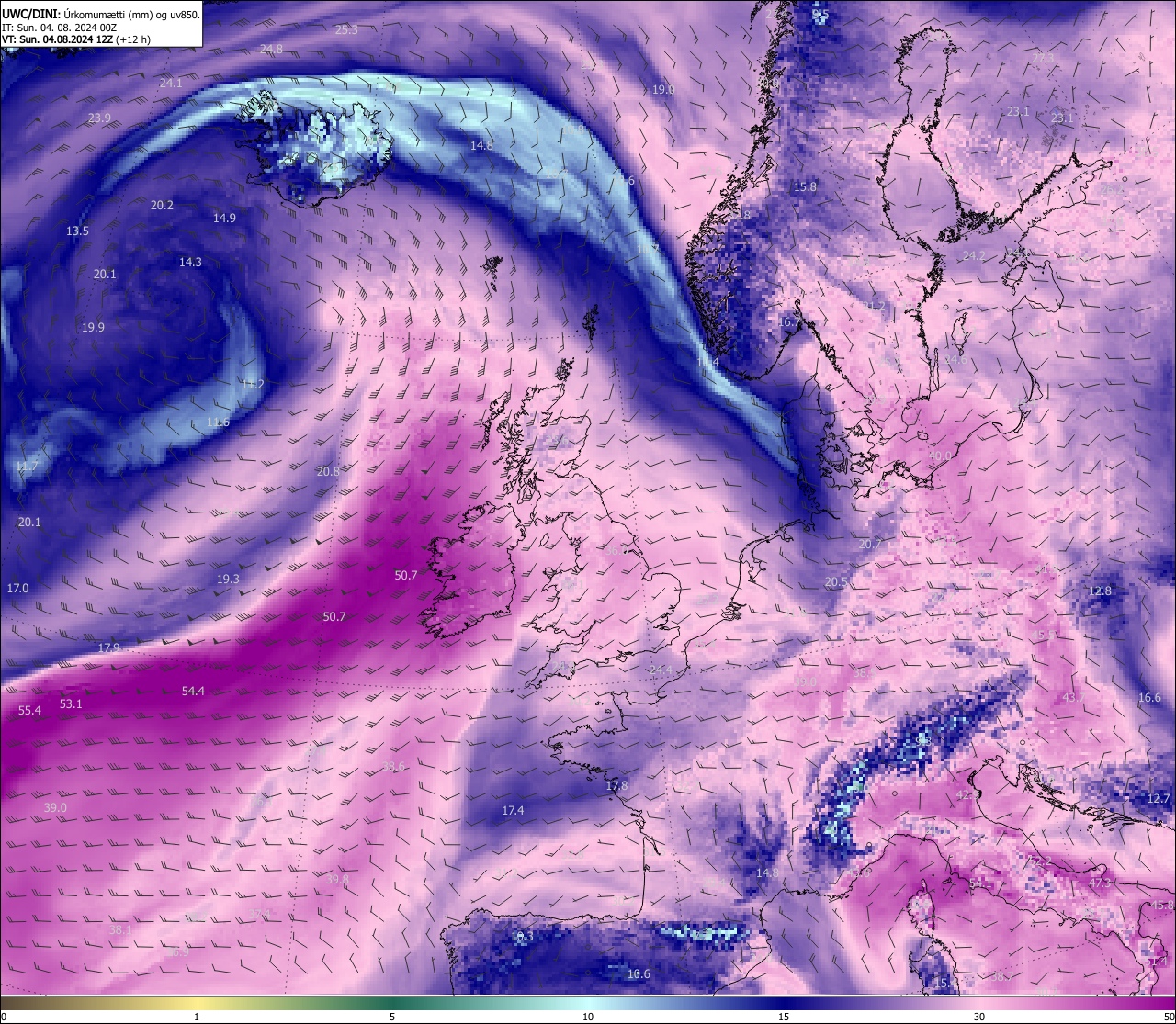
Task: Select the 24.8 value label
Action: (271, 49)
